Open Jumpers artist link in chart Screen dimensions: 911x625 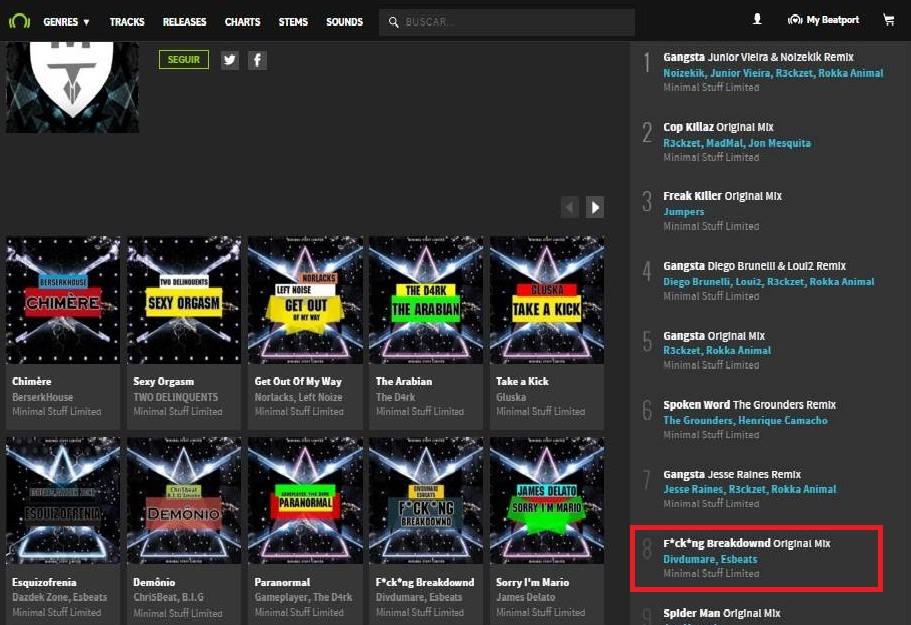point(684,212)
